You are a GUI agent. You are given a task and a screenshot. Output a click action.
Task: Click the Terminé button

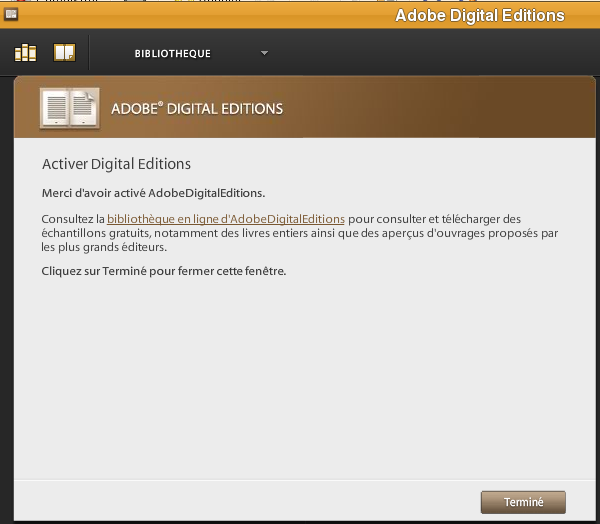click(x=523, y=502)
